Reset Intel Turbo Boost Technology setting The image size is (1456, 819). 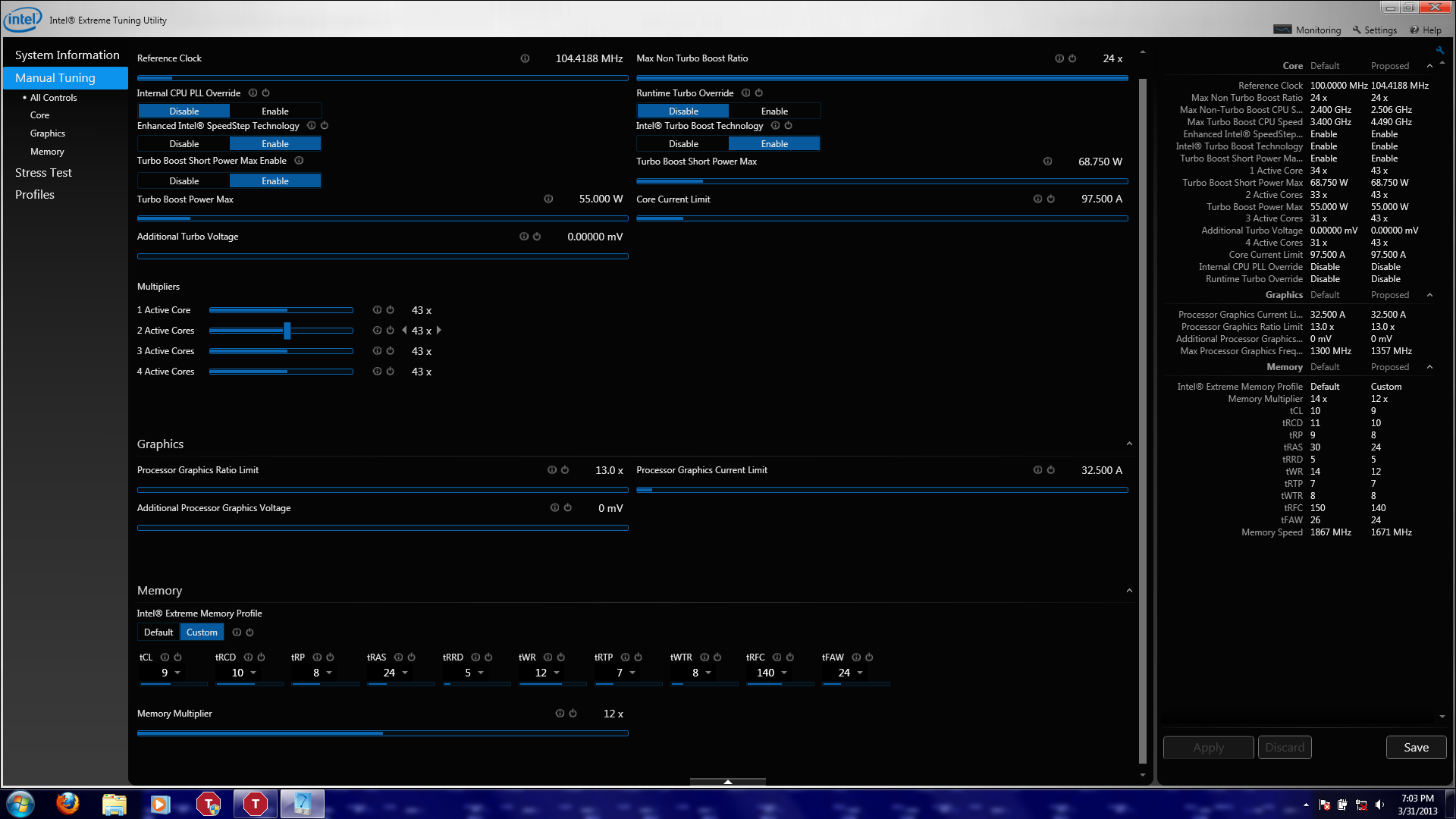point(788,126)
